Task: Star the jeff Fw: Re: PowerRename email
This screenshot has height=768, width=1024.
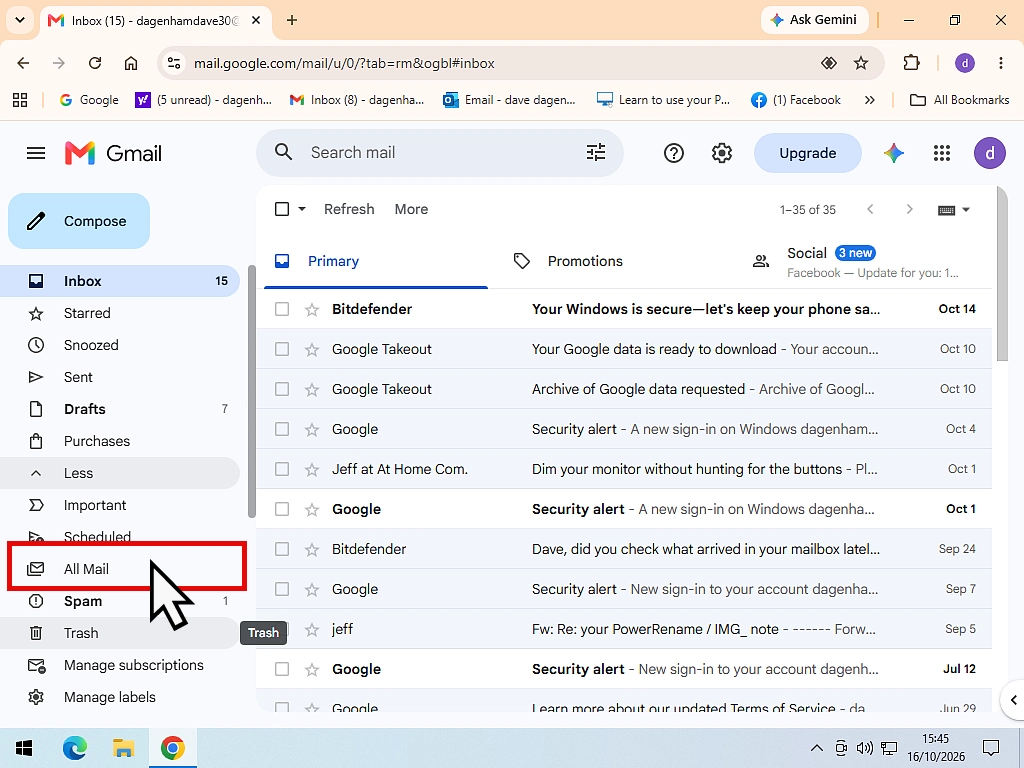Action: (312, 630)
